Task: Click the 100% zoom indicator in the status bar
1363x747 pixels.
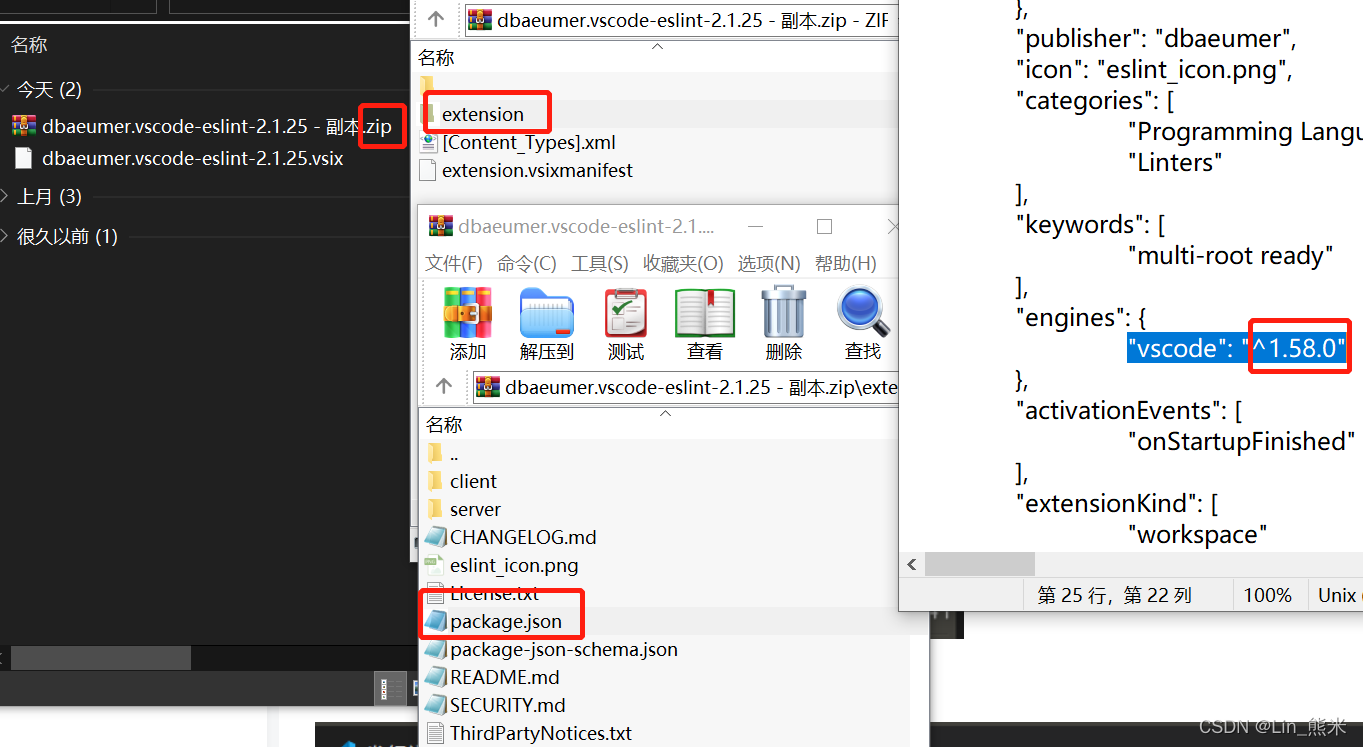Action: tap(1267, 595)
